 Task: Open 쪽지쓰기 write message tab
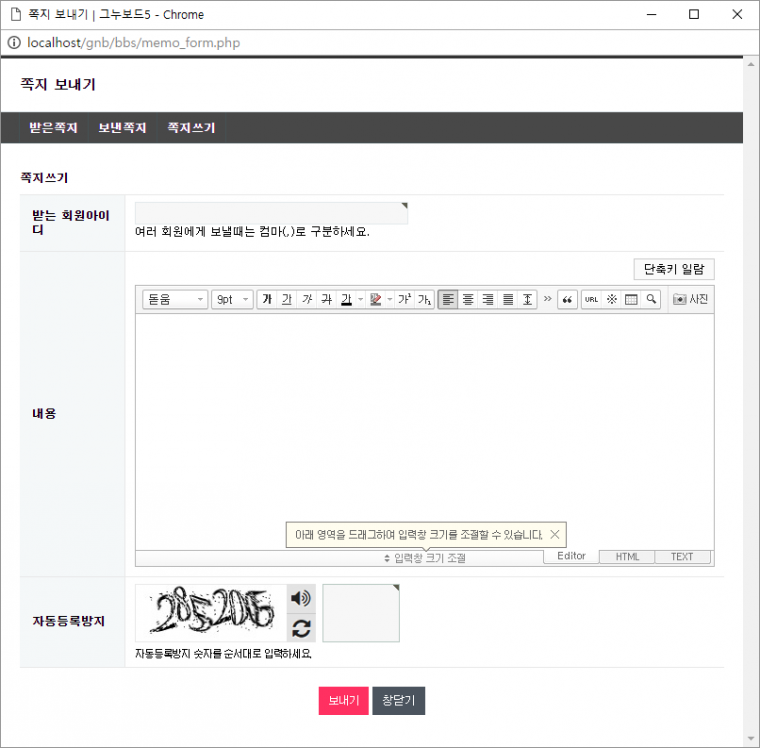click(x=191, y=127)
